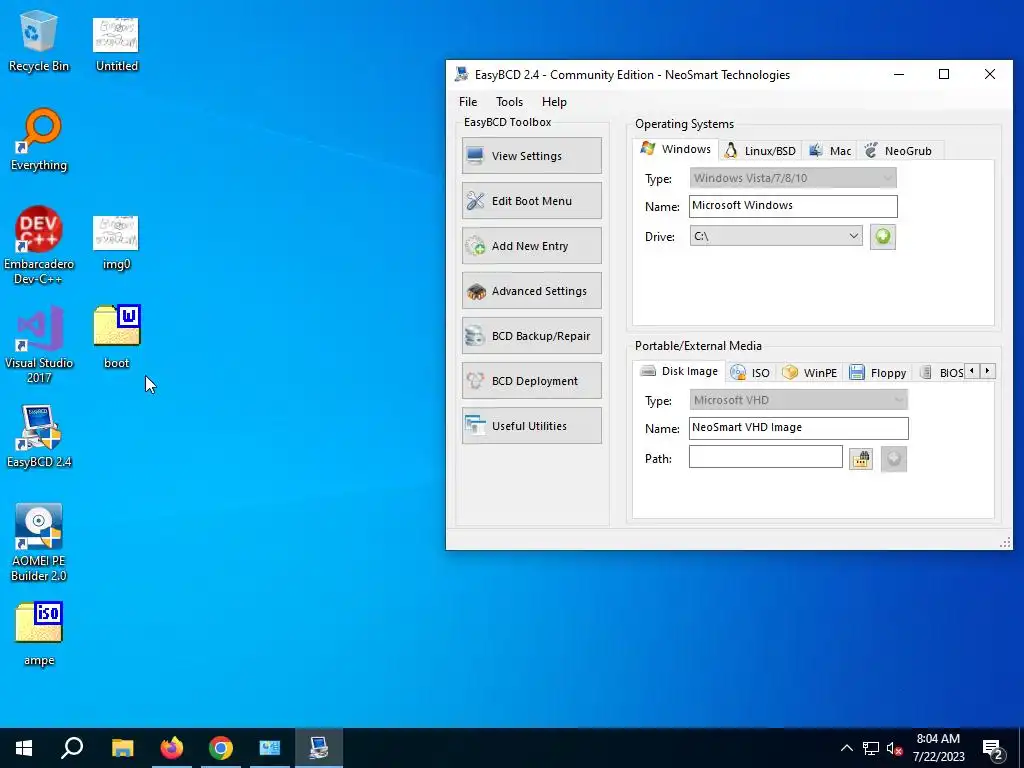Select AOMEI PE Builder 2.0 shortcut
Image resolution: width=1024 pixels, height=768 pixels.
39,542
